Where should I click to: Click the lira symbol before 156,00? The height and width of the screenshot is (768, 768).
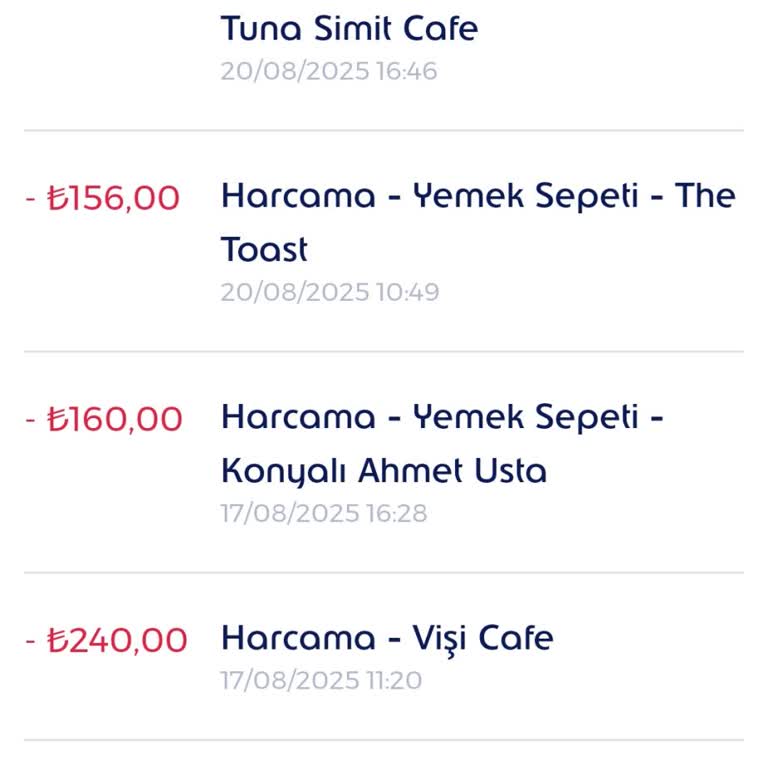pos(57,198)
